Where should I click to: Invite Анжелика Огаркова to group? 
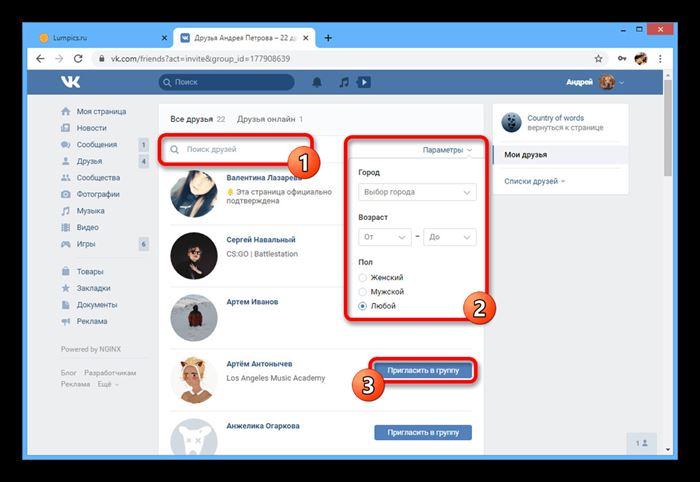click(x=423, y=432)
